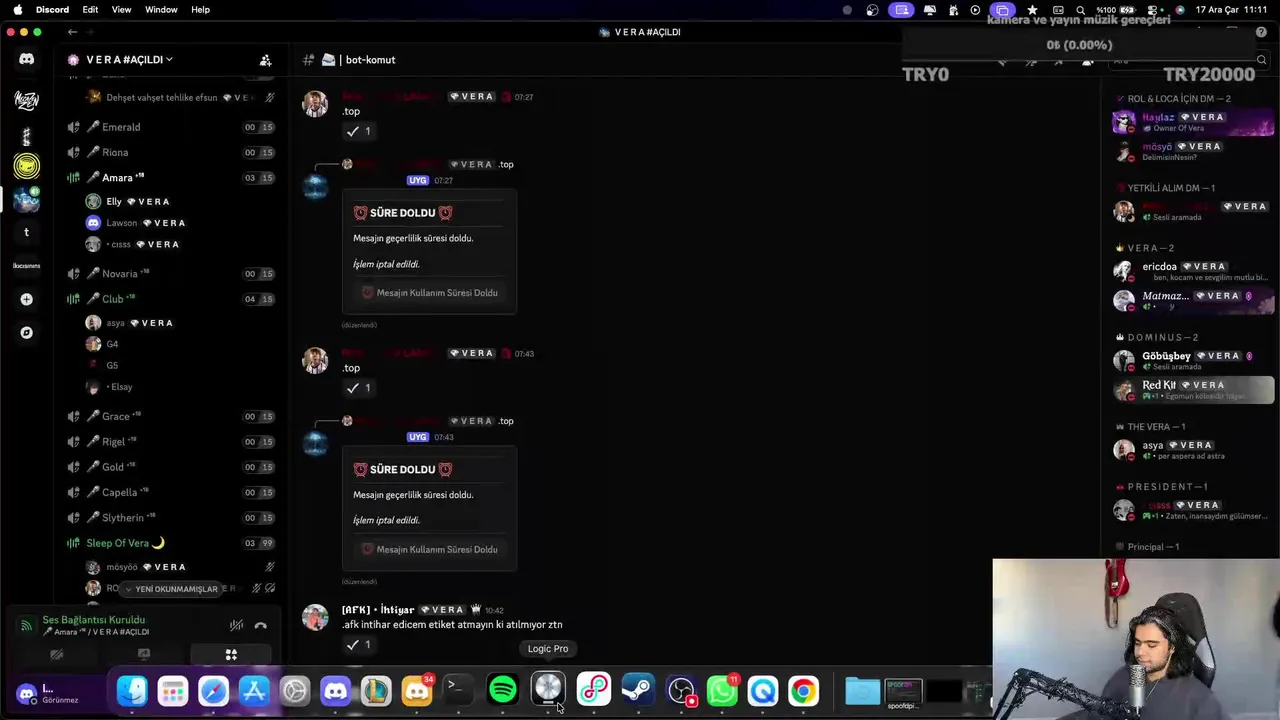
Task: Open Finder from the dock
Action: coord(132,690)
